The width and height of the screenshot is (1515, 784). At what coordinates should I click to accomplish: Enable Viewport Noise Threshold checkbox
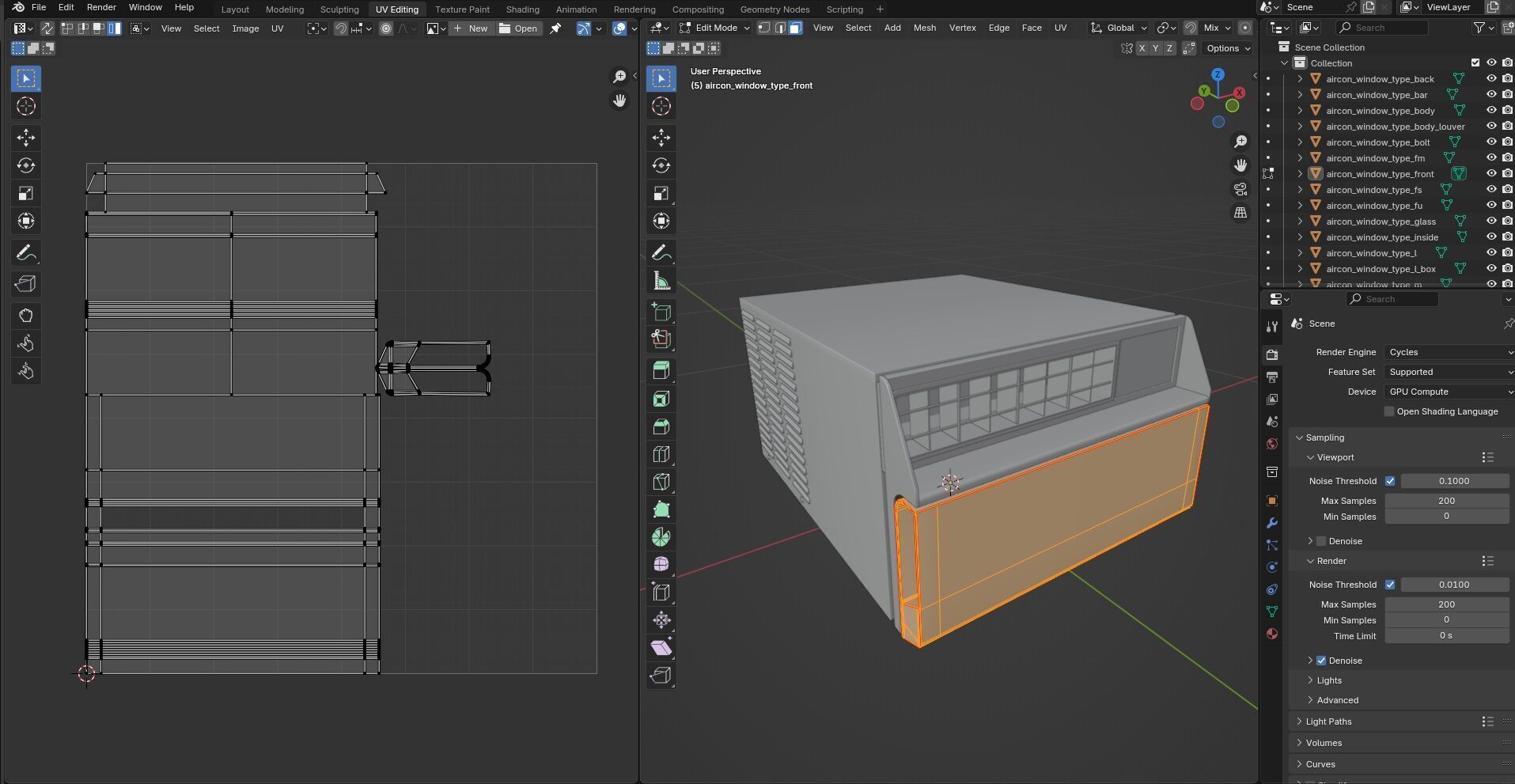[1390, 481]
